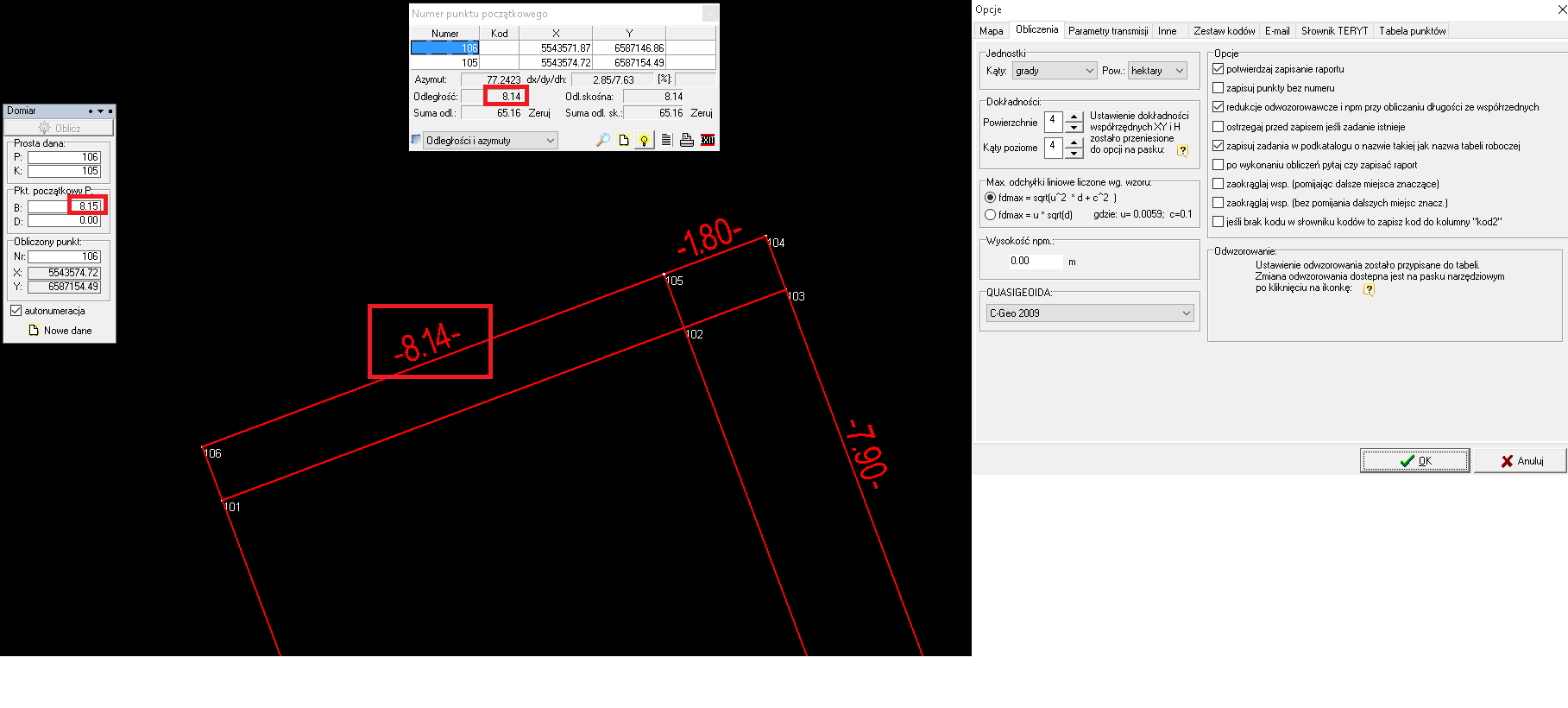Click the new document icon beside the magnifier
Screen dimensions: 1568x708
click(x=624, y=140)
